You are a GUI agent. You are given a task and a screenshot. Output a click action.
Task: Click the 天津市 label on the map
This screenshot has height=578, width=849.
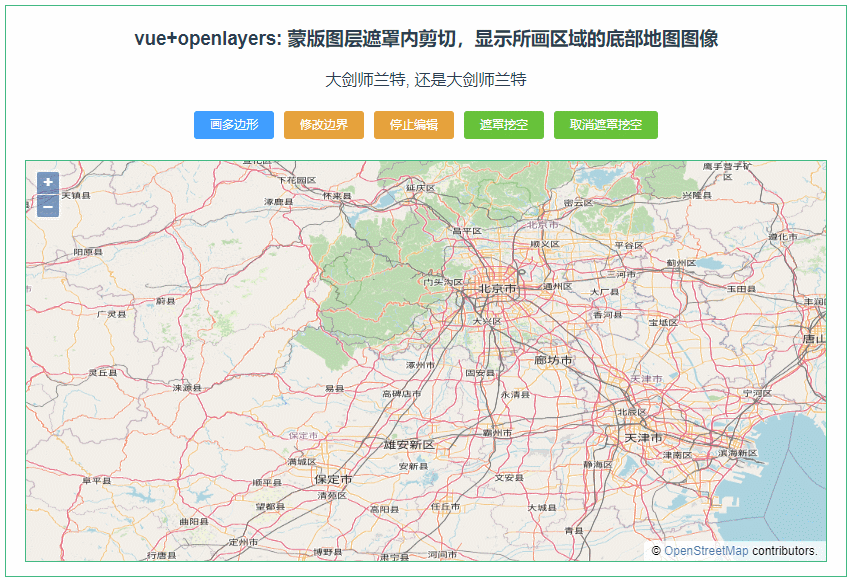pos(640,436)
